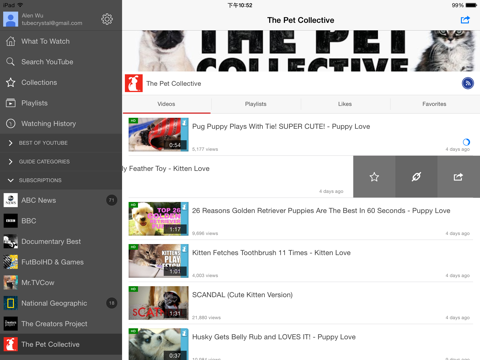Tap the blue RSS subscribe badge

click(x=468, y=83)
